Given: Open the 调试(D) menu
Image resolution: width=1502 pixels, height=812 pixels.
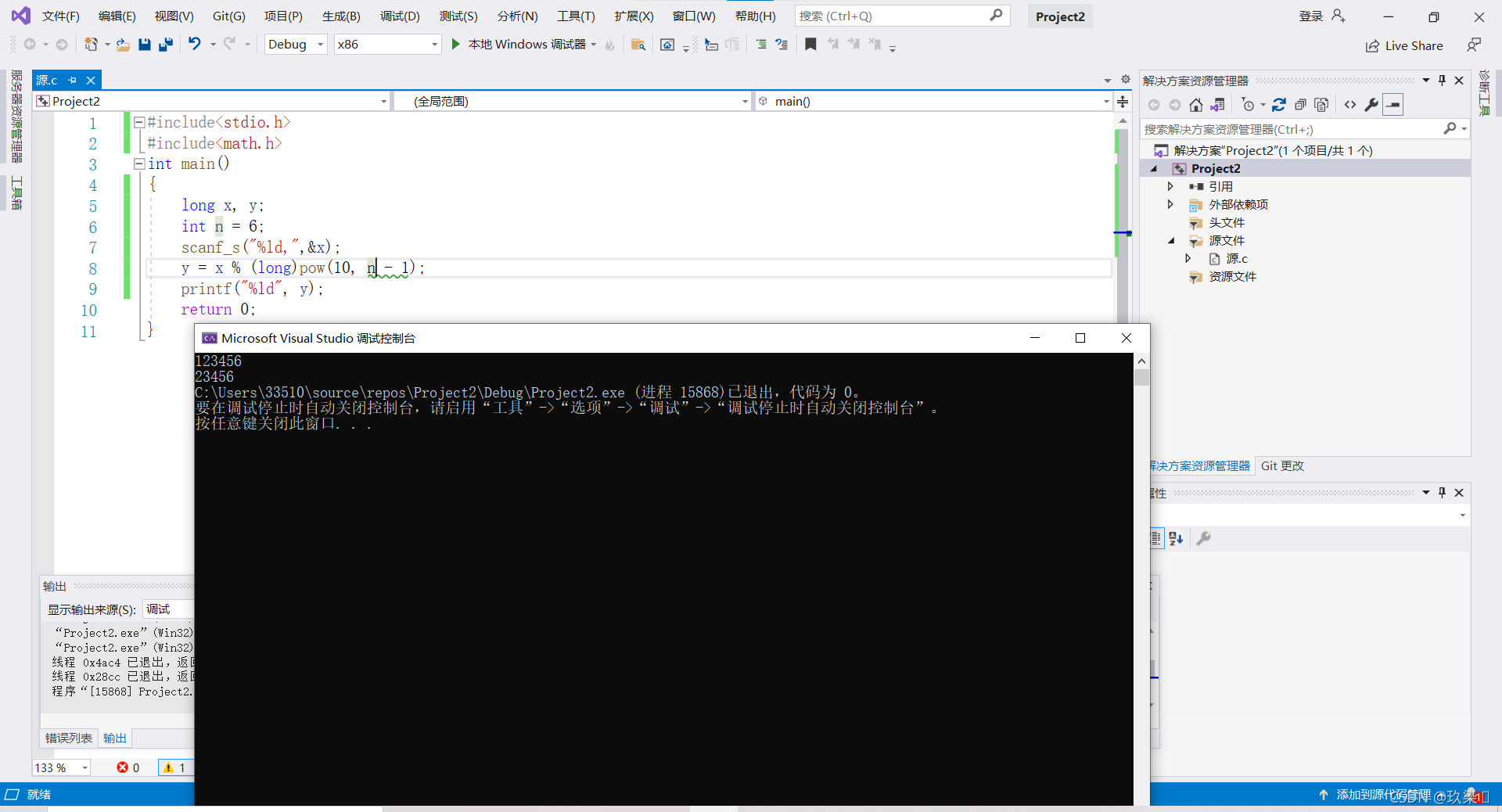Looking at the screenshot, I should click(400, 16).
